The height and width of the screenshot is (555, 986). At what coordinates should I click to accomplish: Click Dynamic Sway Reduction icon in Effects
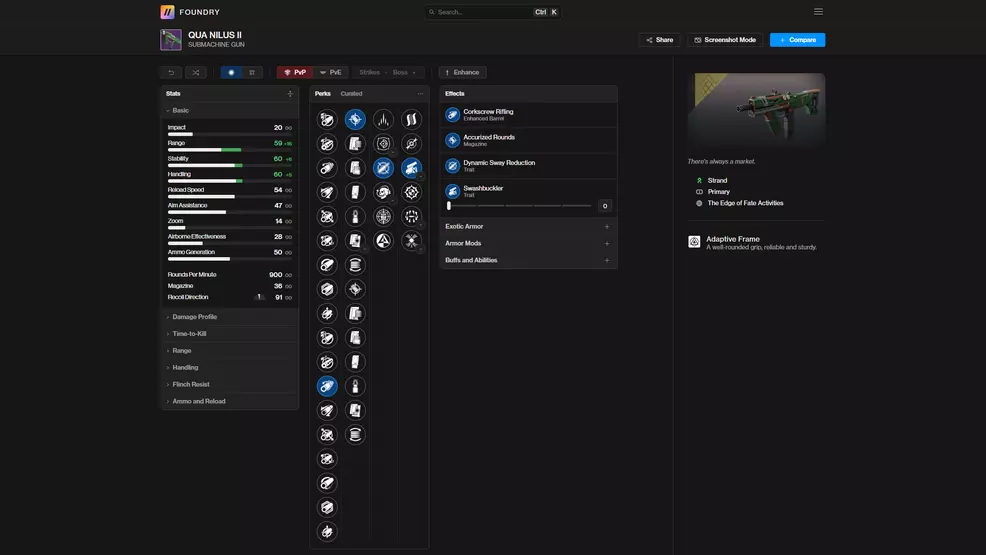tap(452, 165)
